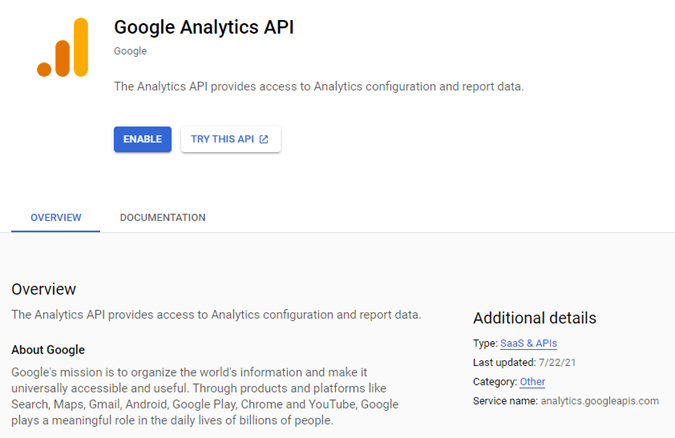Switch to the DOCUMENTATION tab
The height and width of the screenshot is (438, 675).
pos(162,217)
